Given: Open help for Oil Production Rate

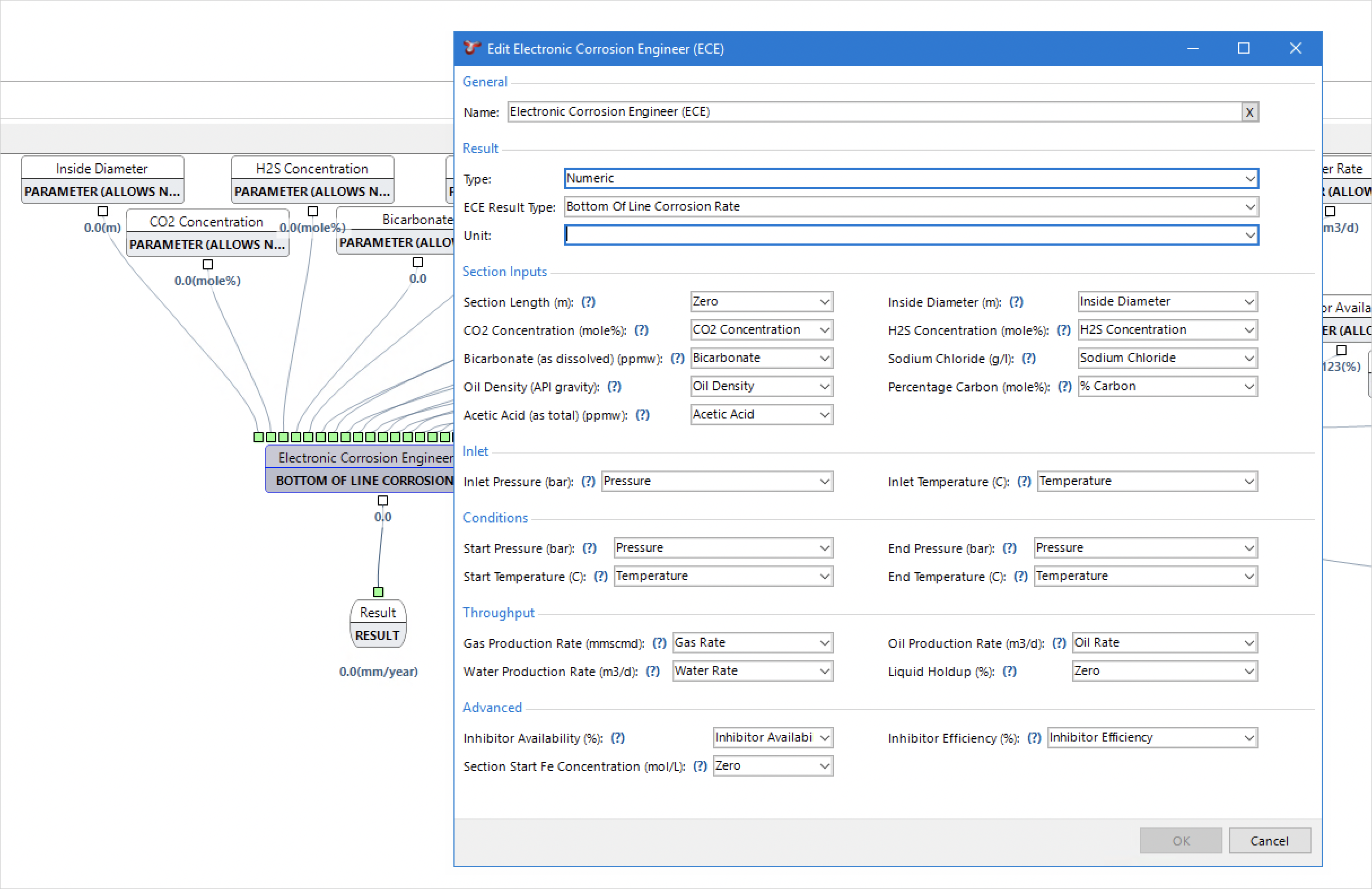Looking at the screenshot, I should coord(1059,643).
